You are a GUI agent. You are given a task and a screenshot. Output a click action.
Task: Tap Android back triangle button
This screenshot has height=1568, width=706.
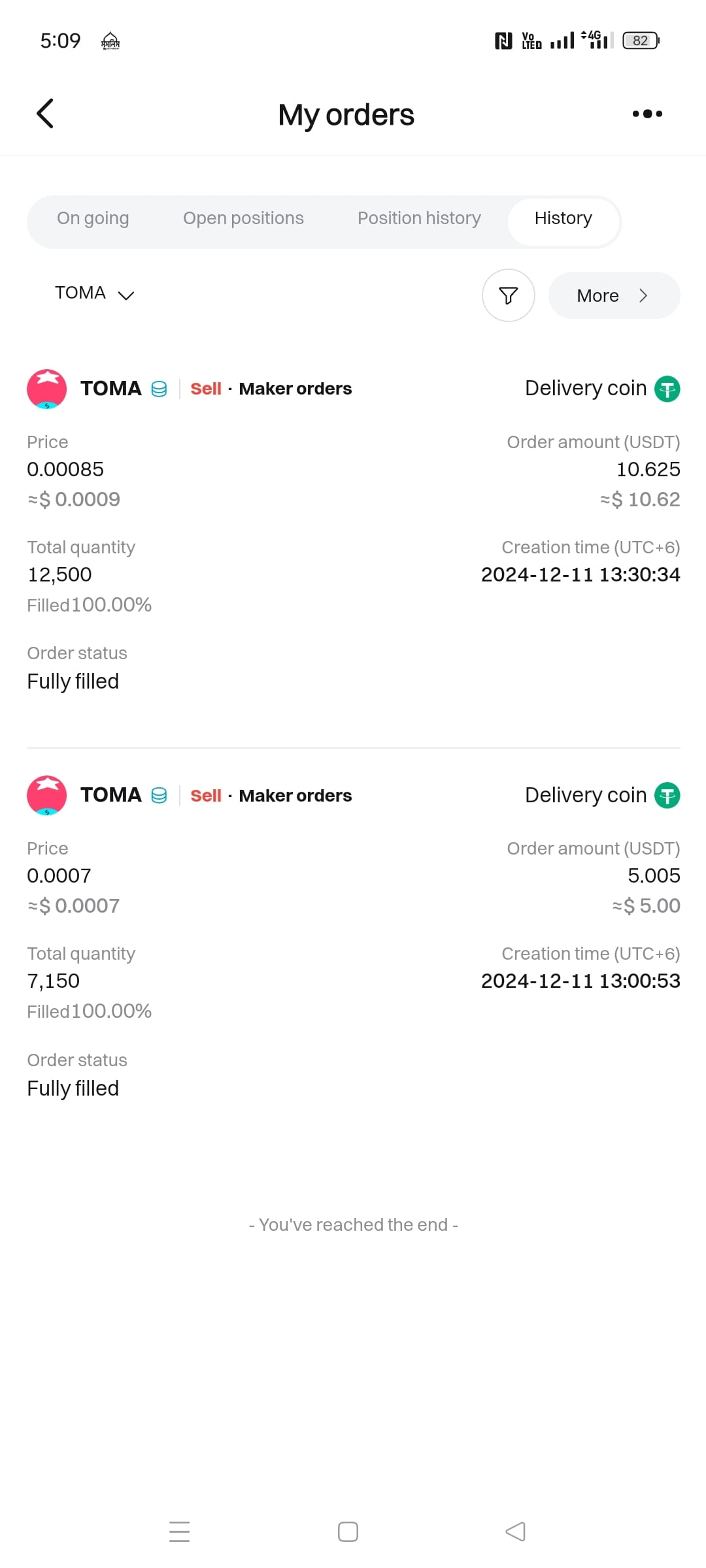click(x=515, y=1531)
